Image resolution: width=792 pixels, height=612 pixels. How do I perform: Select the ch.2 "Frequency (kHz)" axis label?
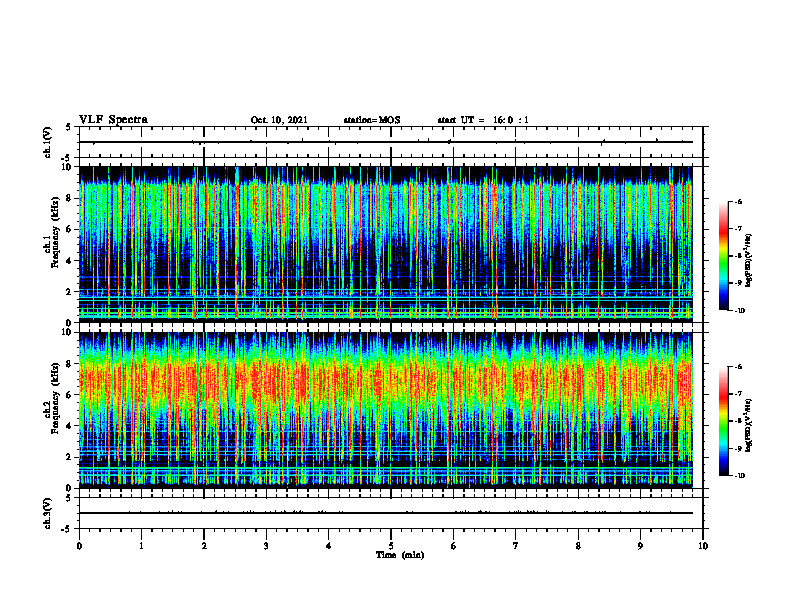coord(56,398)
